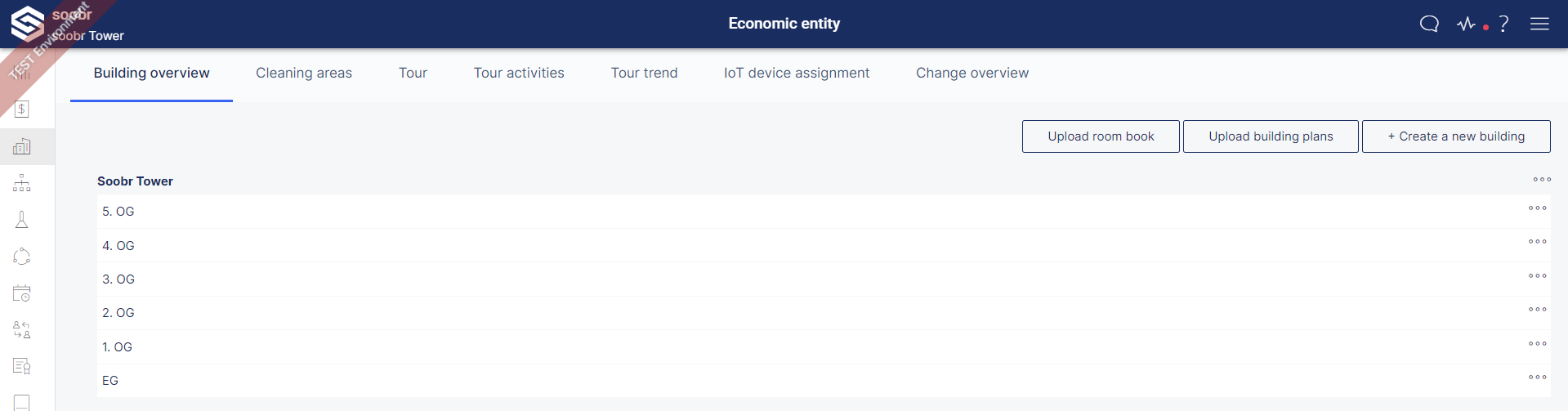Open the hamburger menu in header
This screenshot has height=411, width=1568.
pos(1539,24)
